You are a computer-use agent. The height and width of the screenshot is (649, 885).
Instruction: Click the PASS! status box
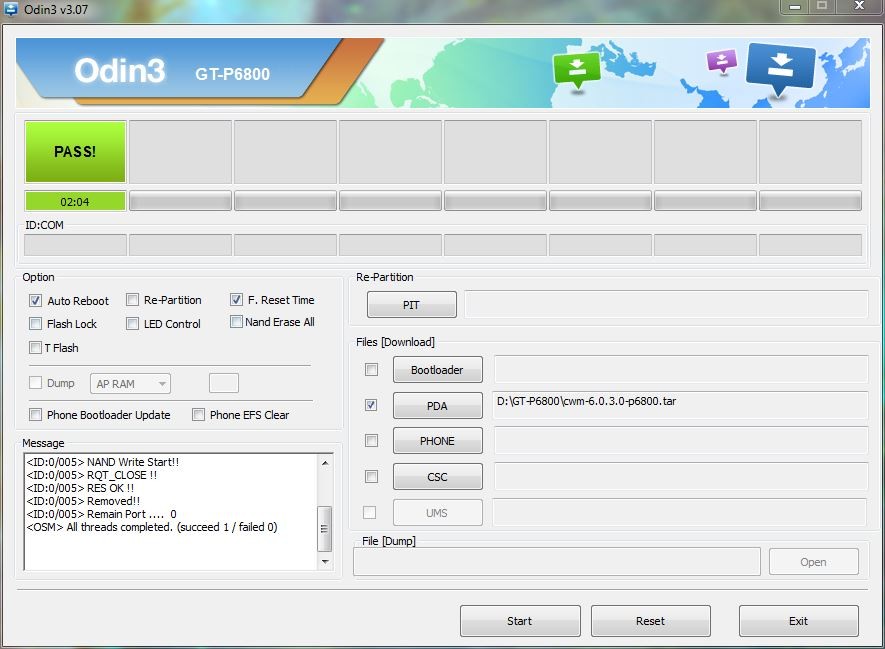pyautogui.click(x=75, y=152)
